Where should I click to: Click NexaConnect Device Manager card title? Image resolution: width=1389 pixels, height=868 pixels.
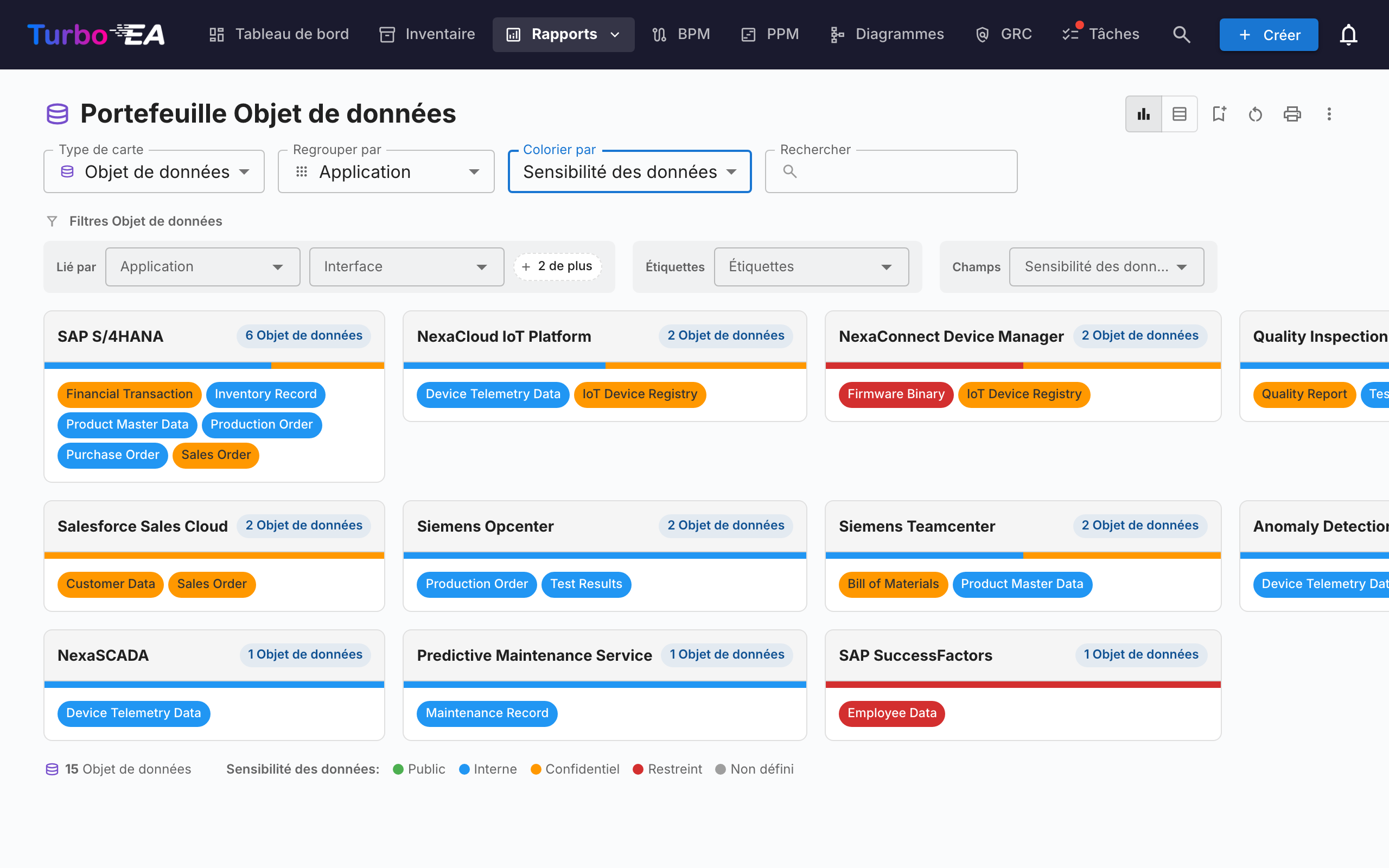pos(951,336)
